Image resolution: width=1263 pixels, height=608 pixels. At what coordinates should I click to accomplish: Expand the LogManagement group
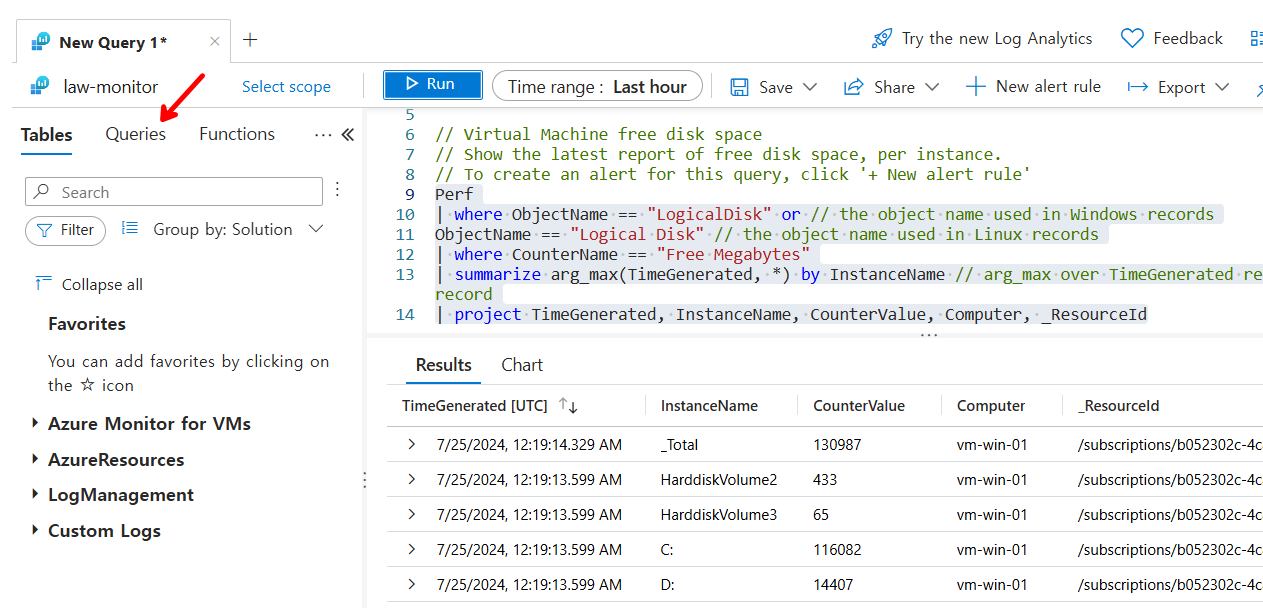[37, 495]
